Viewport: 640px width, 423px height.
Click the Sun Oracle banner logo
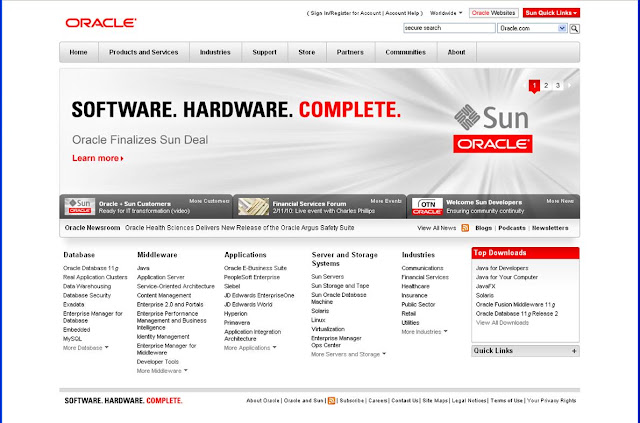tap(493, 129)
